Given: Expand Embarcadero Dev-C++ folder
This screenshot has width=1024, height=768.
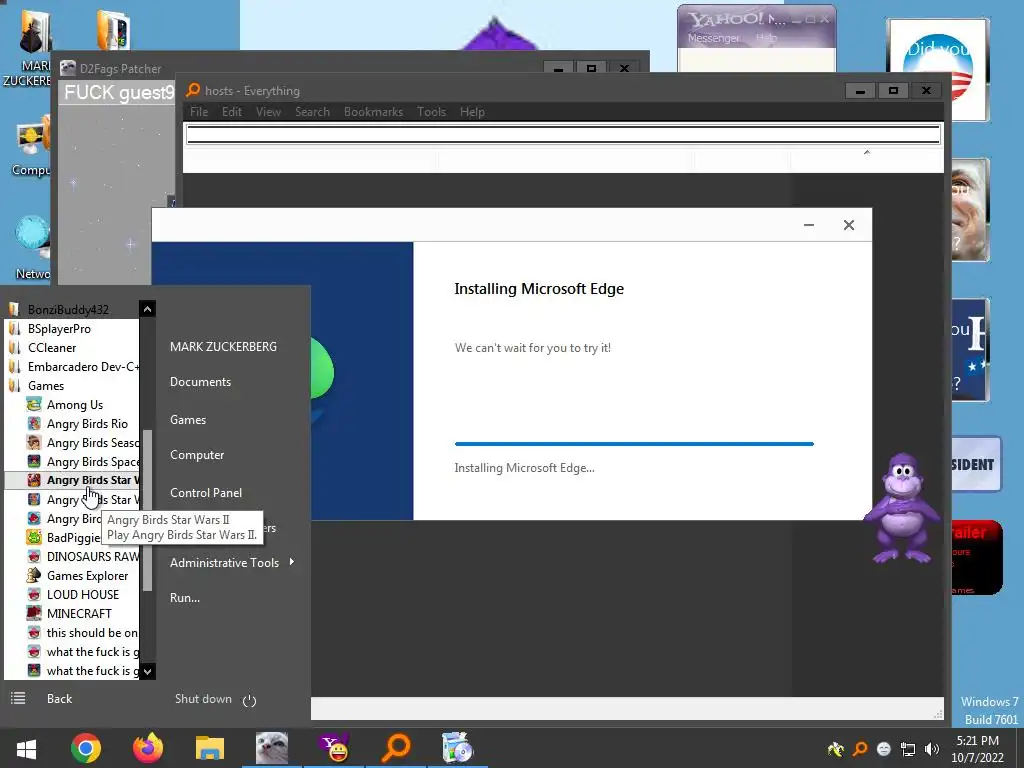Looking at the screenshot, I should pyautogui.click(x=83, y=366).
